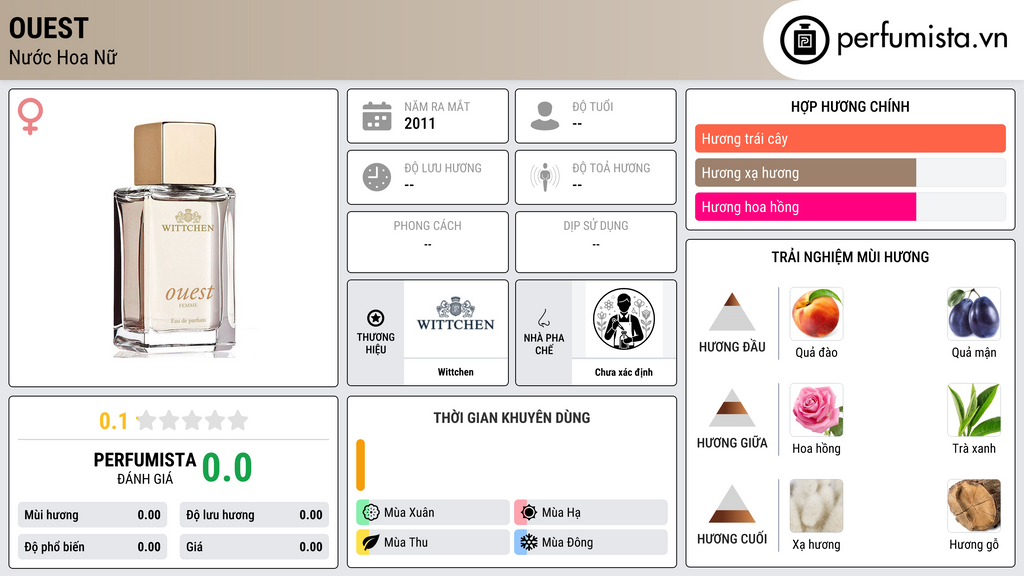Select the Quả mận plum note image
Image resolution: width=1024 pixels, height=576 pixels.
click(974, 314)
